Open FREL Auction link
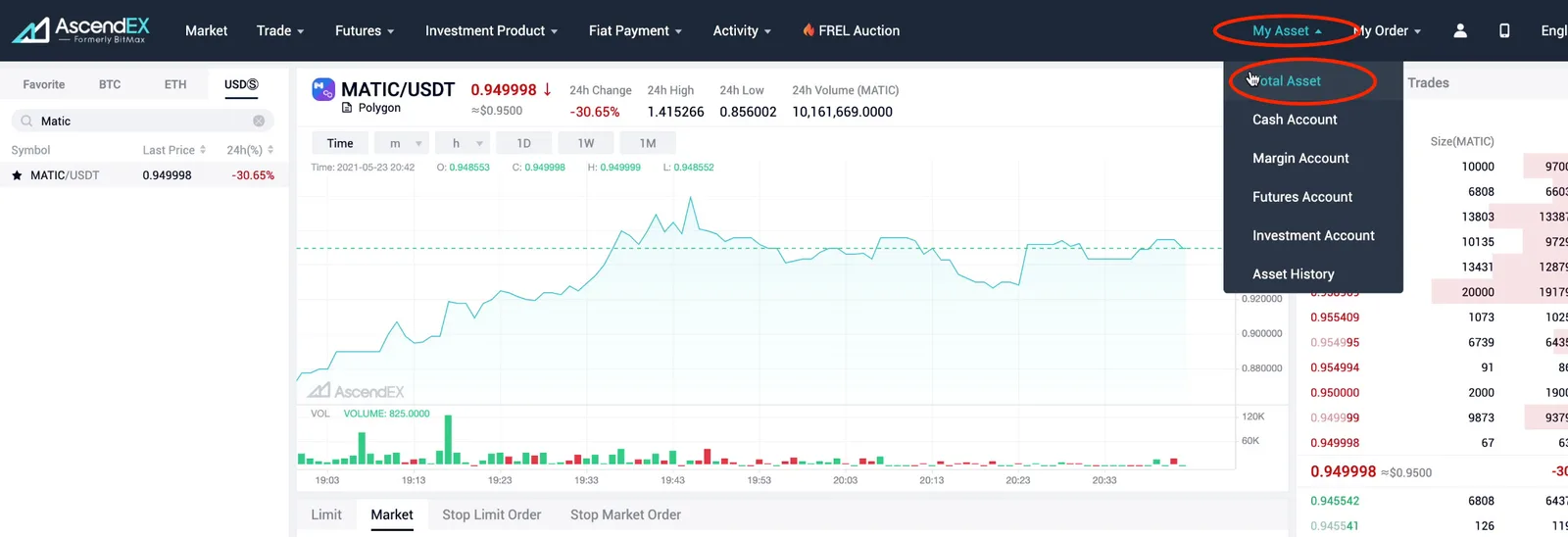Viewport: 1568px width, 537px height. point(858,30)
